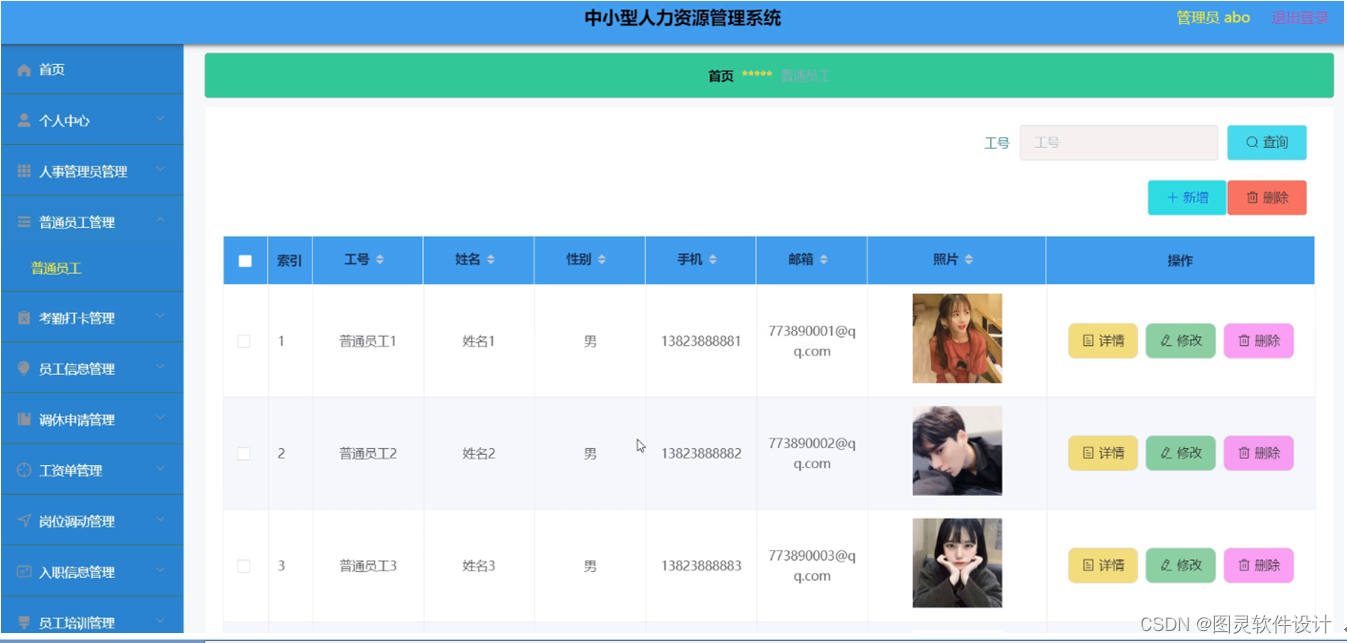Click the icon beside 工资单管理
Screen dimensions: 1347x643
pyautogui.click(x=25, y=470)
